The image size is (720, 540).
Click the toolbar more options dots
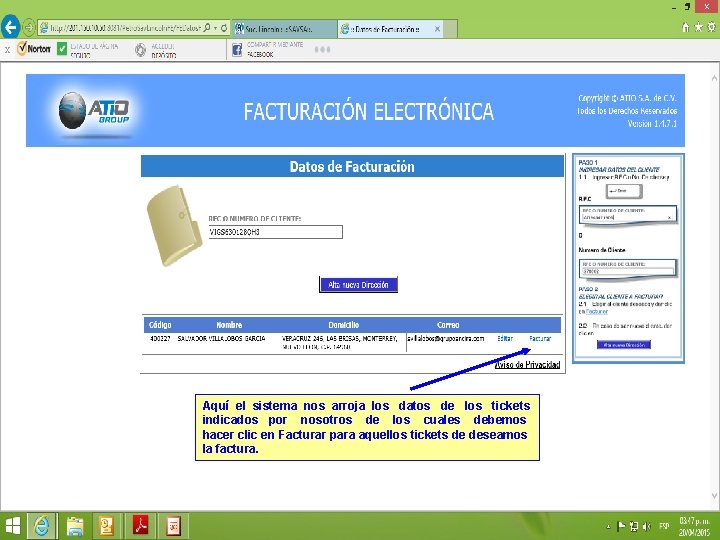tap(322, 50)
